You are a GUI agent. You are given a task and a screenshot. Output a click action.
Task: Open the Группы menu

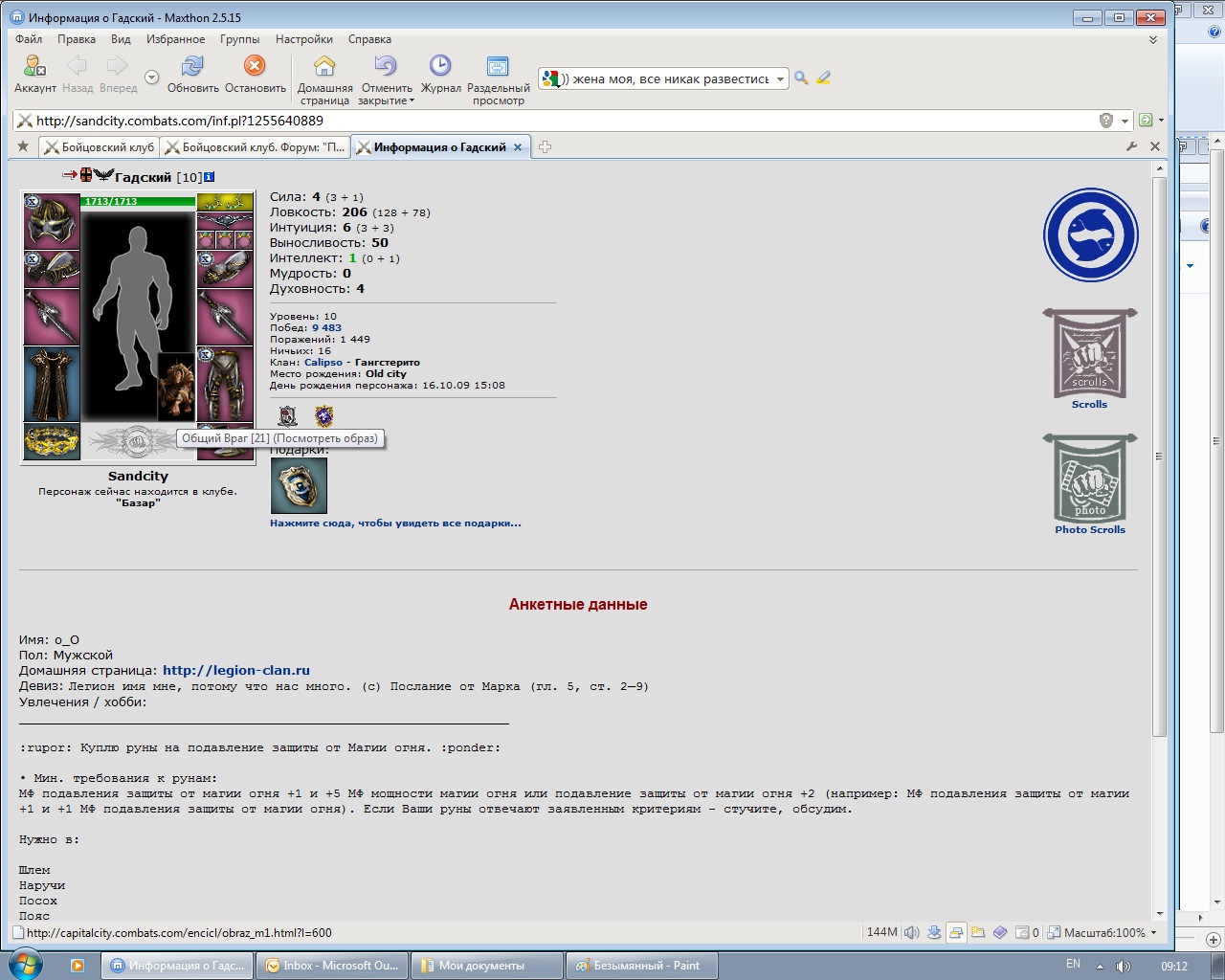[240, 39]
